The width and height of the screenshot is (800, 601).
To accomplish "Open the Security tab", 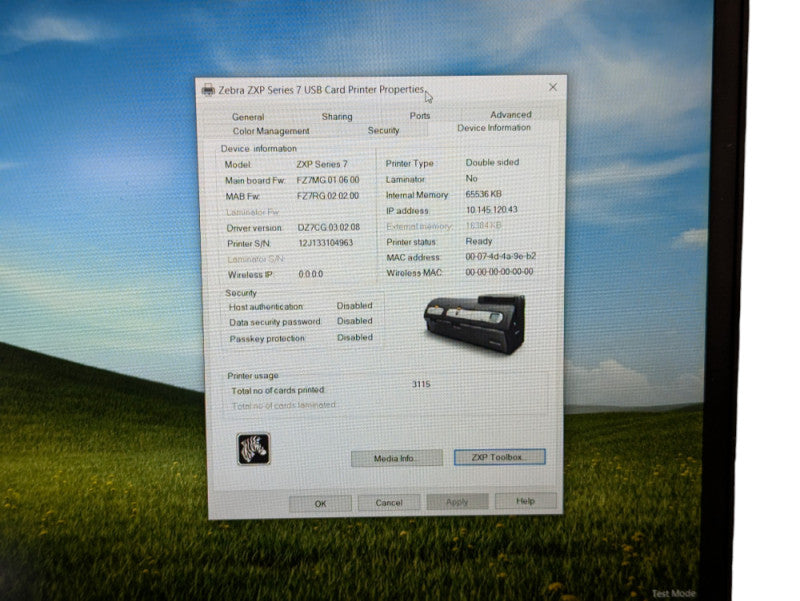I will (x=383, y=131).
